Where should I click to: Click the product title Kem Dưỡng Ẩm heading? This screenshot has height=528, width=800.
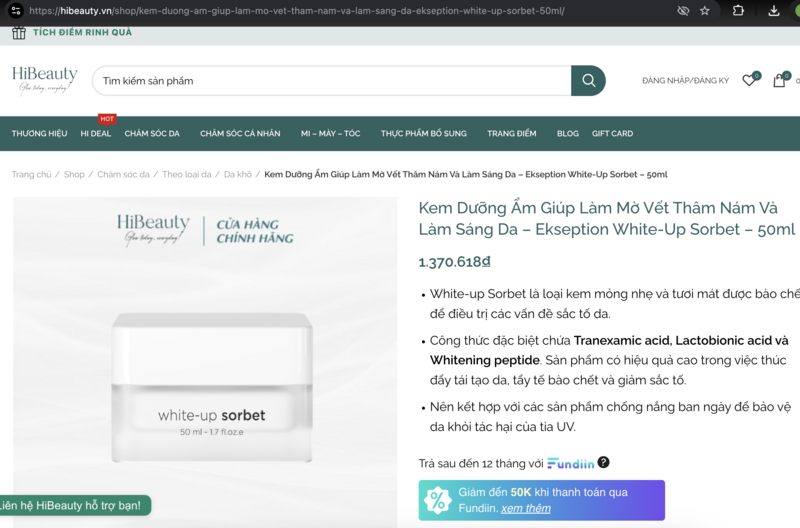pyautogui.click(x=607, y=218)
